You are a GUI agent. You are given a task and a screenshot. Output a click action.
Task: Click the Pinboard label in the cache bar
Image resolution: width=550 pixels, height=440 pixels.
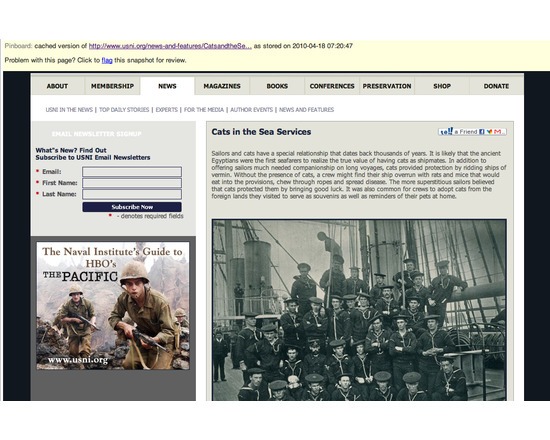[x=19, y=46]
